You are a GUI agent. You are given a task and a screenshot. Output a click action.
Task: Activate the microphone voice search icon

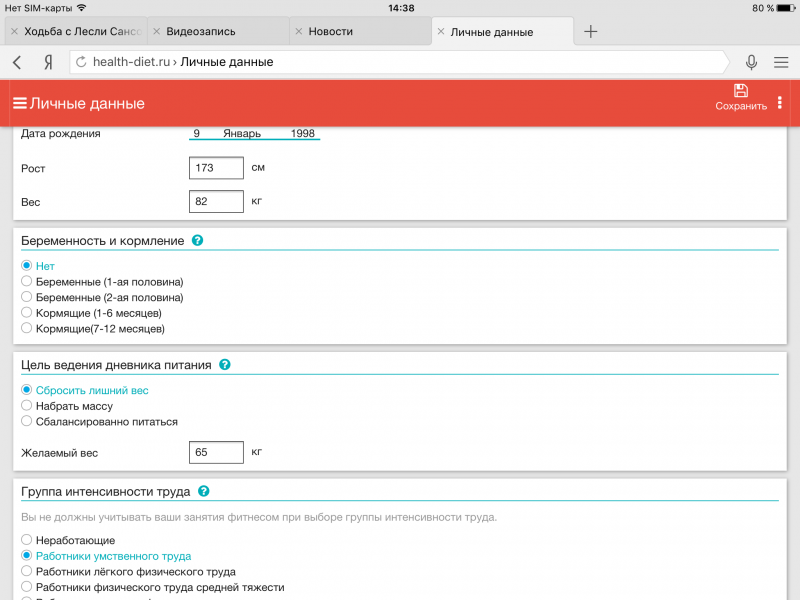click(x=750, y=62)
